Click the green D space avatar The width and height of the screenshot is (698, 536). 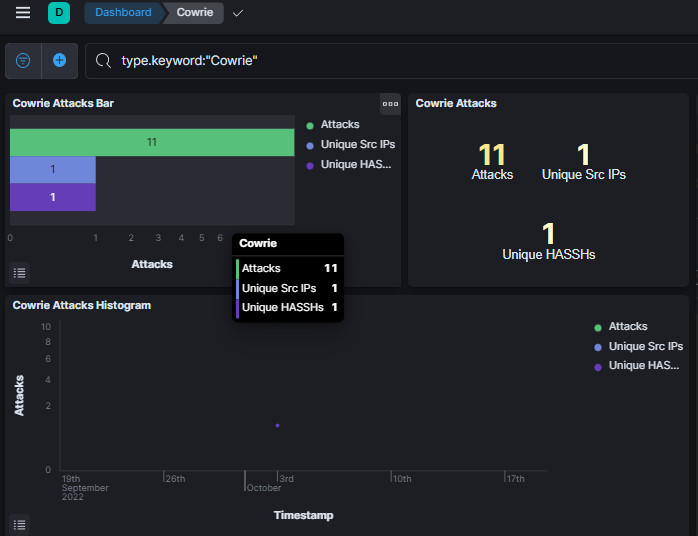point(59,12)
